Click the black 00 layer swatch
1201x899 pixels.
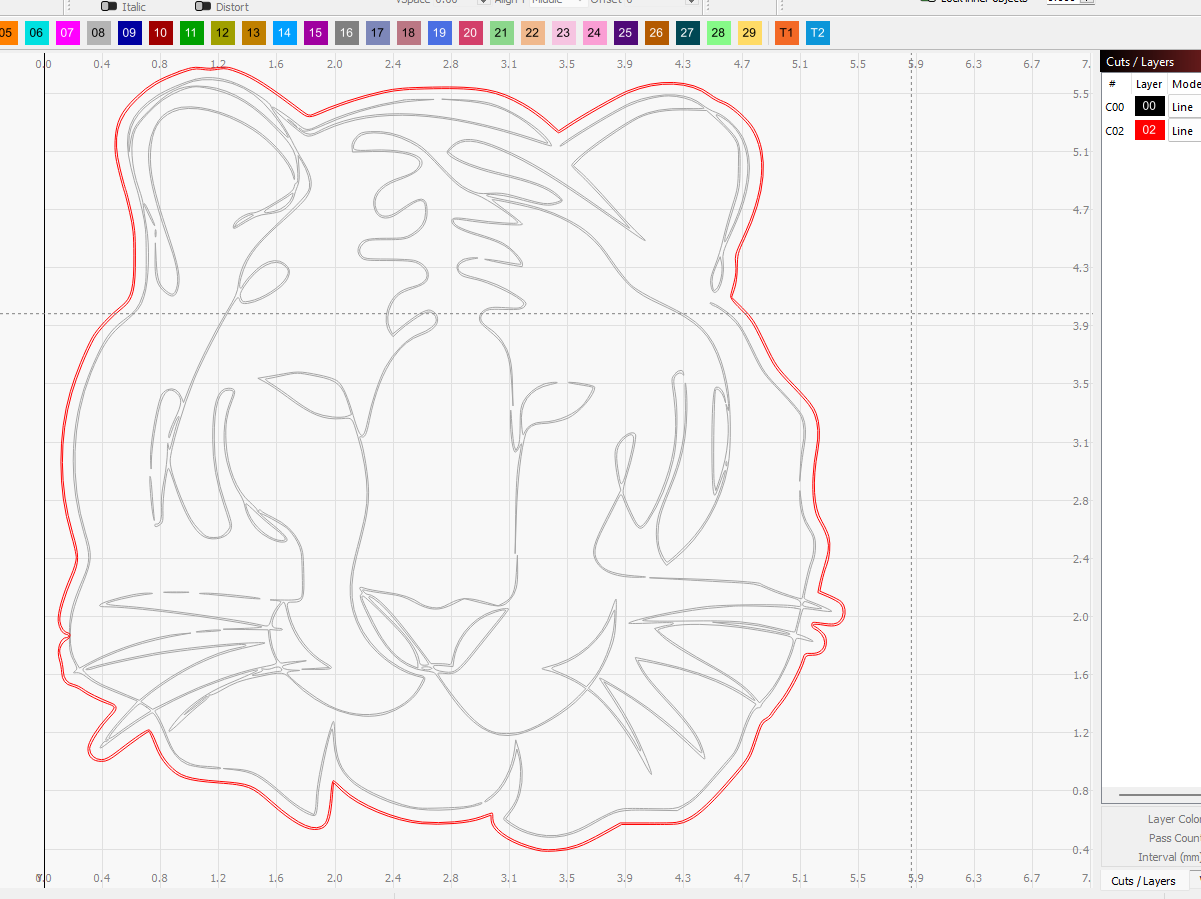[x=1150, y=106]
